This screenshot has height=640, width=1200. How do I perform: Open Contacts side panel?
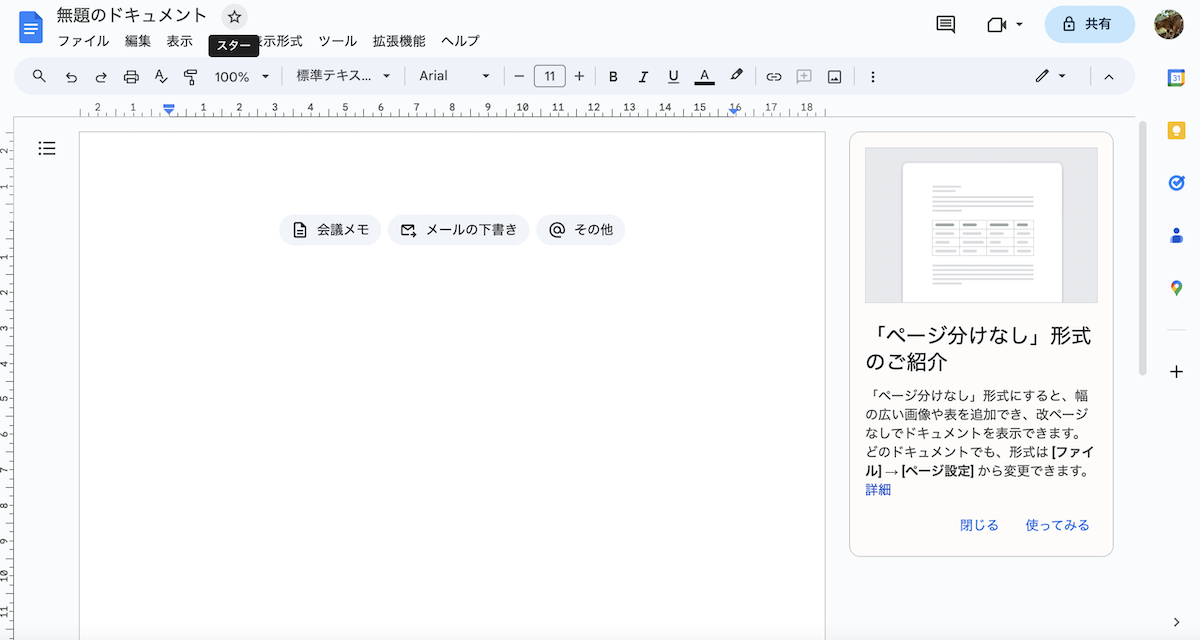coord(1176,235)
